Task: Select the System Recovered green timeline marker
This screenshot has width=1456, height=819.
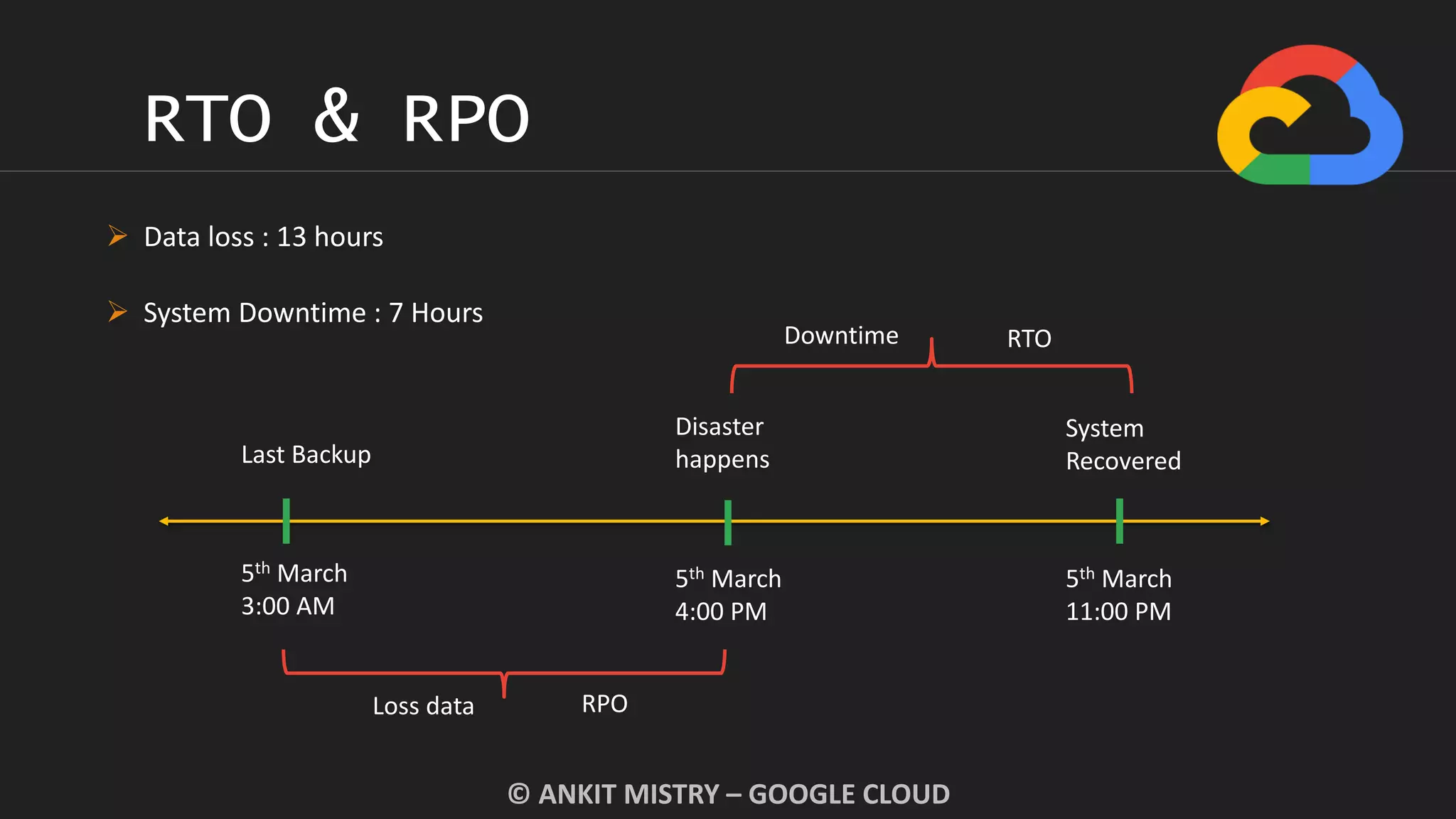Action: point(1120,521)
